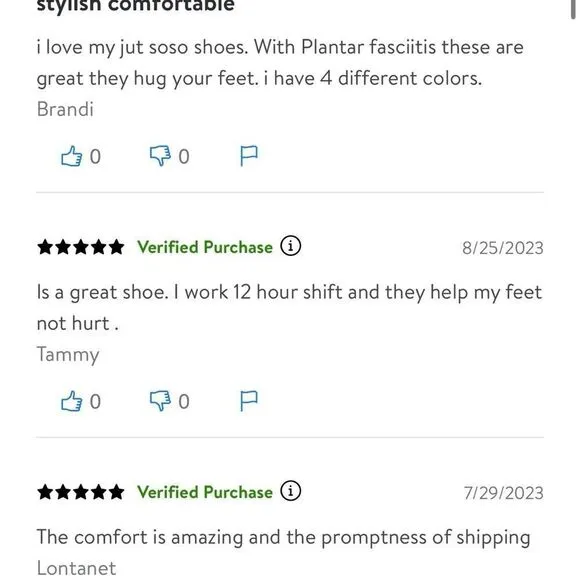The width and height of the screenshot is (580, 580).
Task: Give thumbs down to Tammy's review
Action: click(160, 401)
